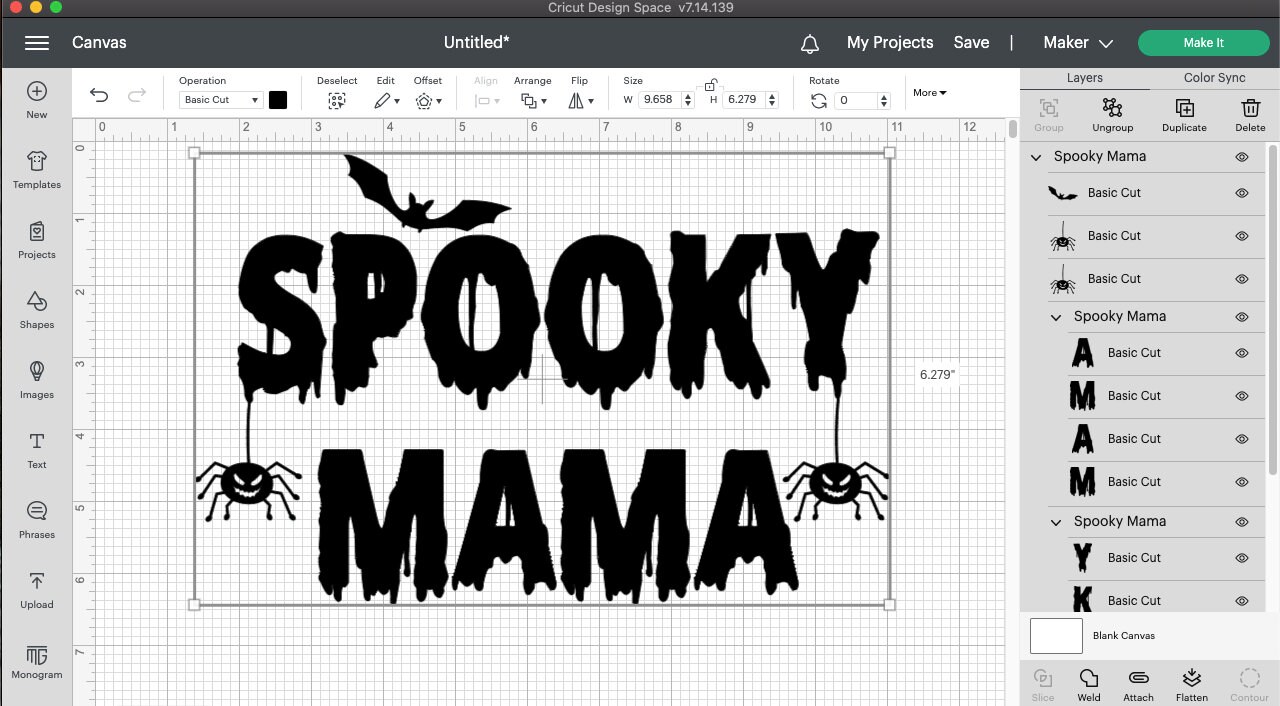Click the Make It button
The height and width of the screenshot is (706, 1280).
(1203, 42)
